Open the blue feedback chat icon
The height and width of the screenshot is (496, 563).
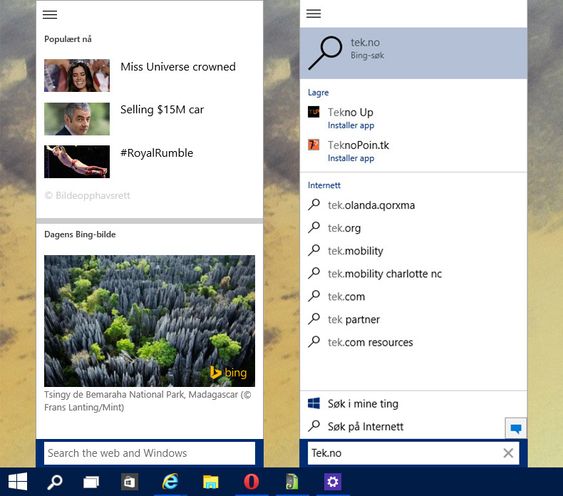516,428
